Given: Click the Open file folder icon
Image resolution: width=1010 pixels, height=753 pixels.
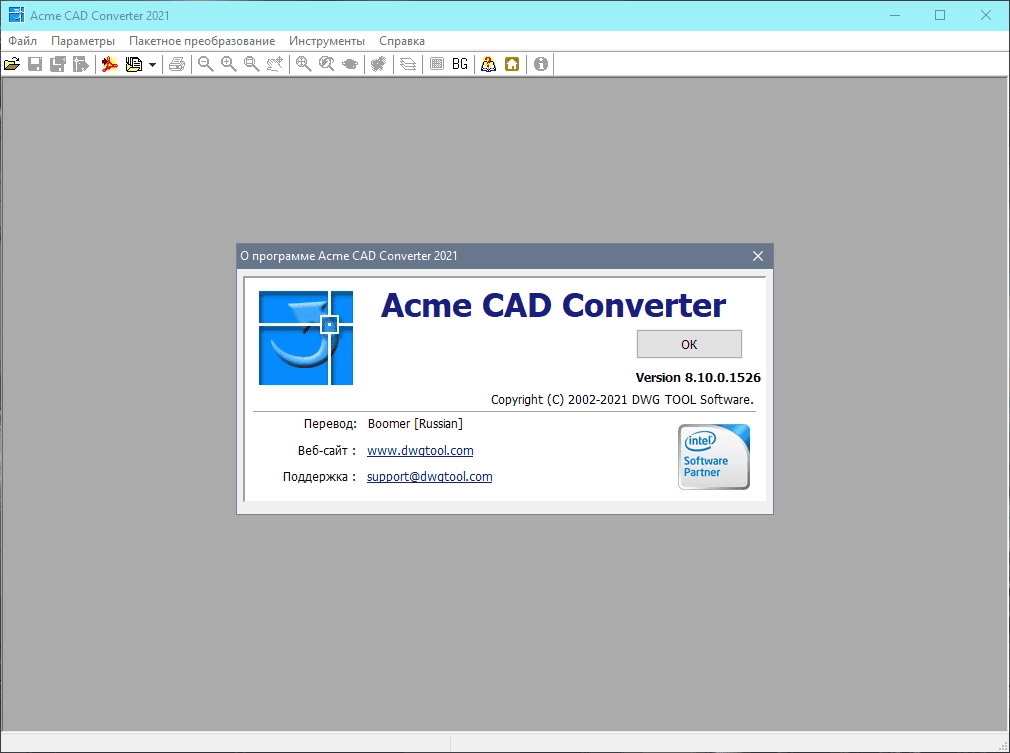Looking at the screenshot, I should point(12,64).
